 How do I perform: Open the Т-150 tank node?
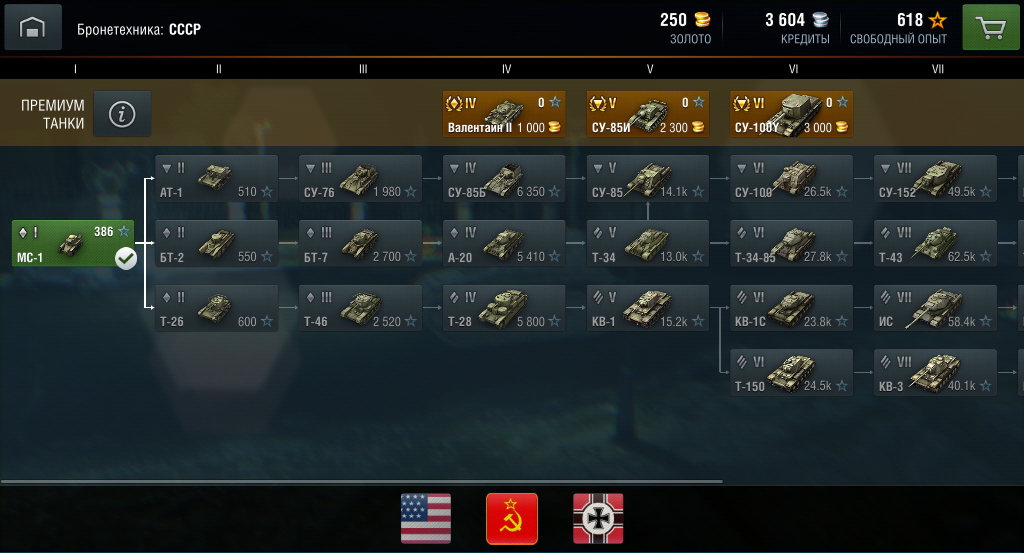[792, 373]
